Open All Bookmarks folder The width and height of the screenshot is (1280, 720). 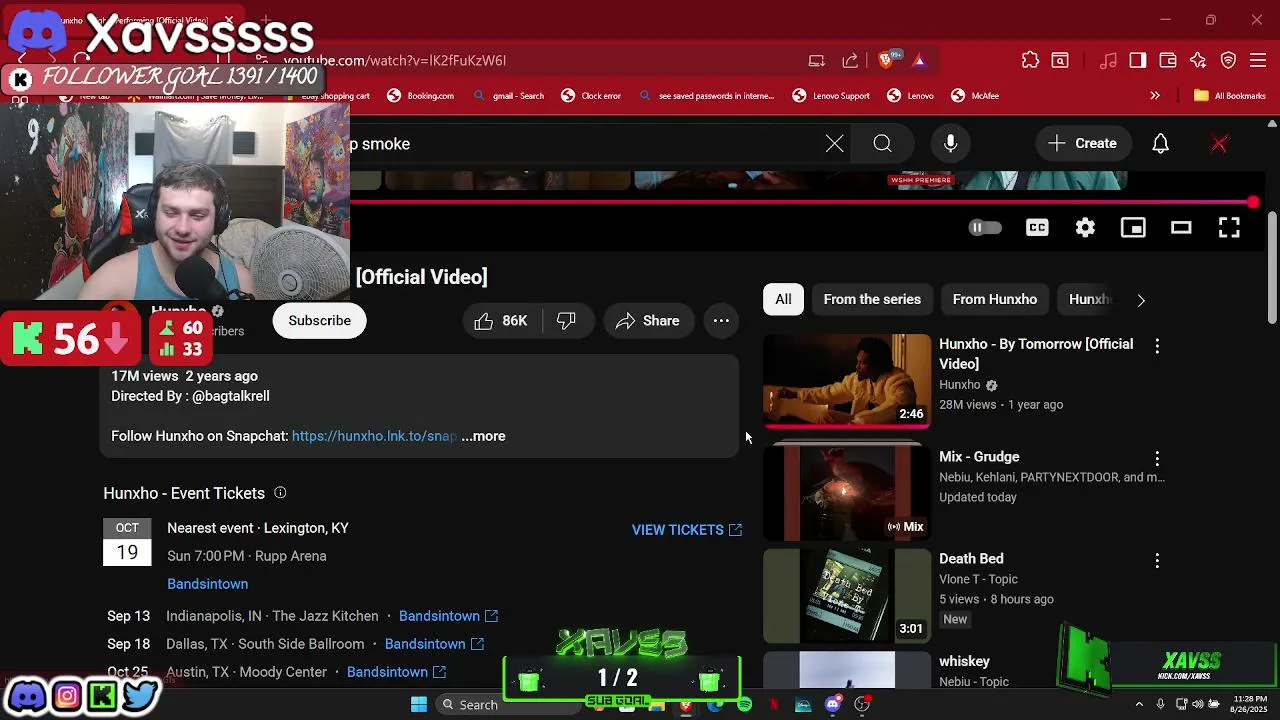pos(1230,96)
